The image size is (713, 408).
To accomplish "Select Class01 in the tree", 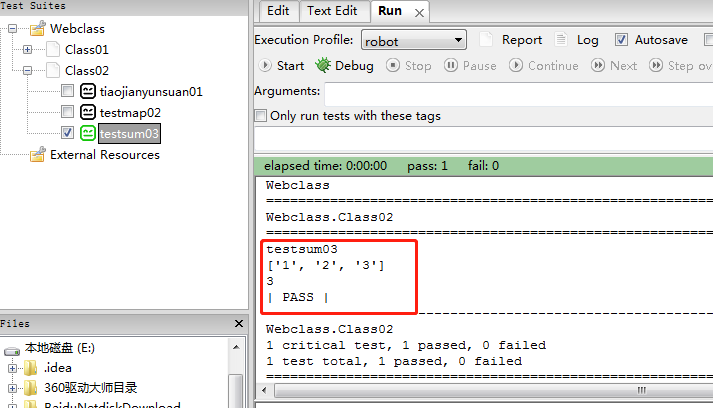I will 86,50.
